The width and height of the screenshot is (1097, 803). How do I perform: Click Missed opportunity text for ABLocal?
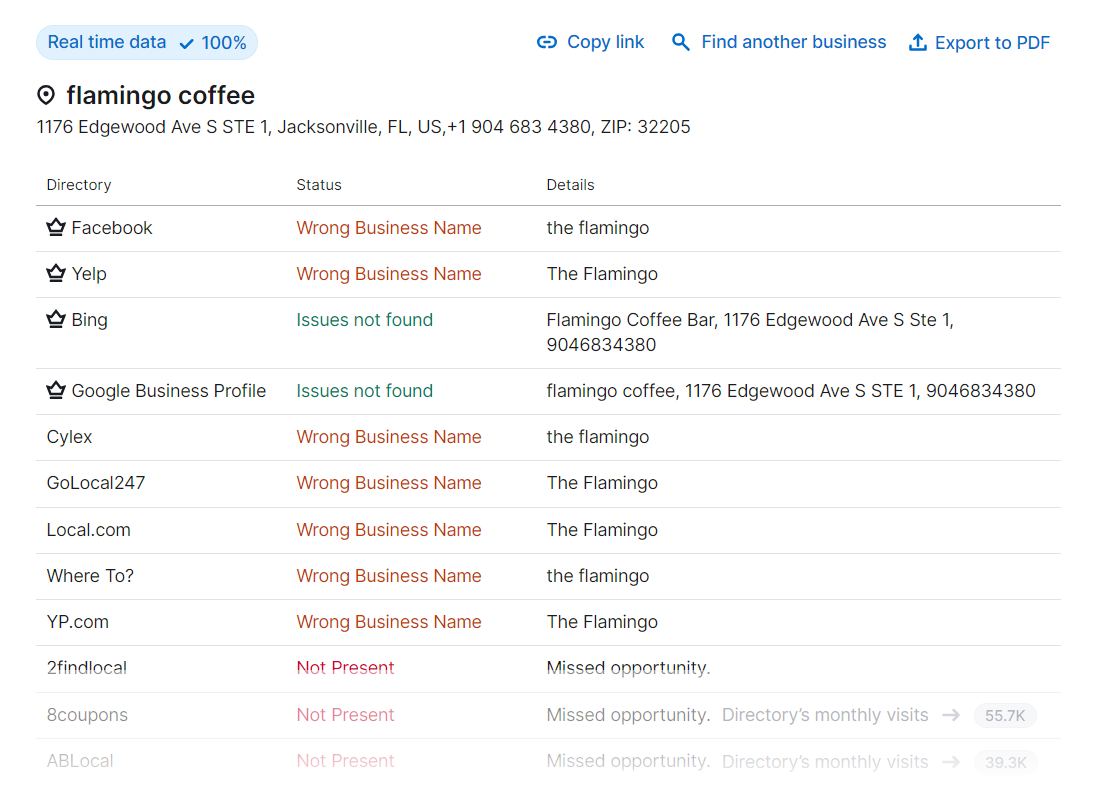click(x=628, y=761)
